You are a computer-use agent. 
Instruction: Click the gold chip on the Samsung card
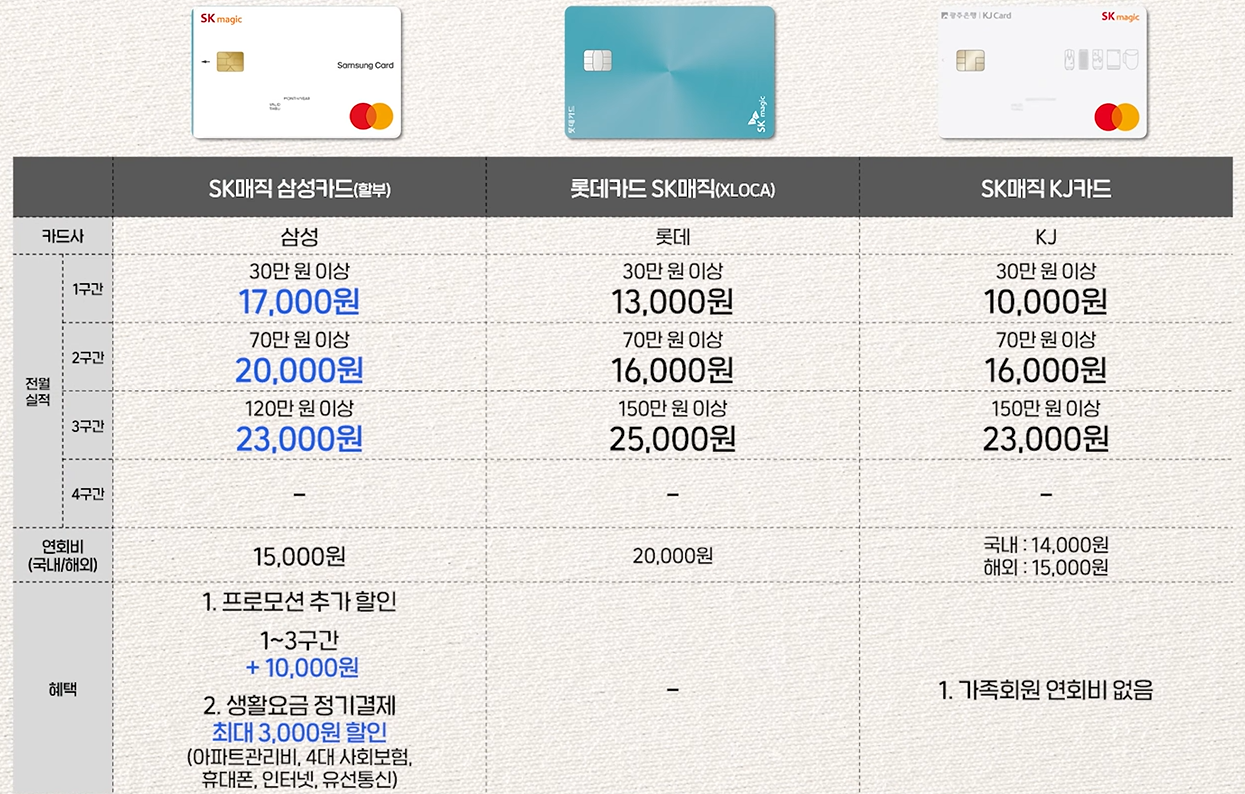click(230, 62)
